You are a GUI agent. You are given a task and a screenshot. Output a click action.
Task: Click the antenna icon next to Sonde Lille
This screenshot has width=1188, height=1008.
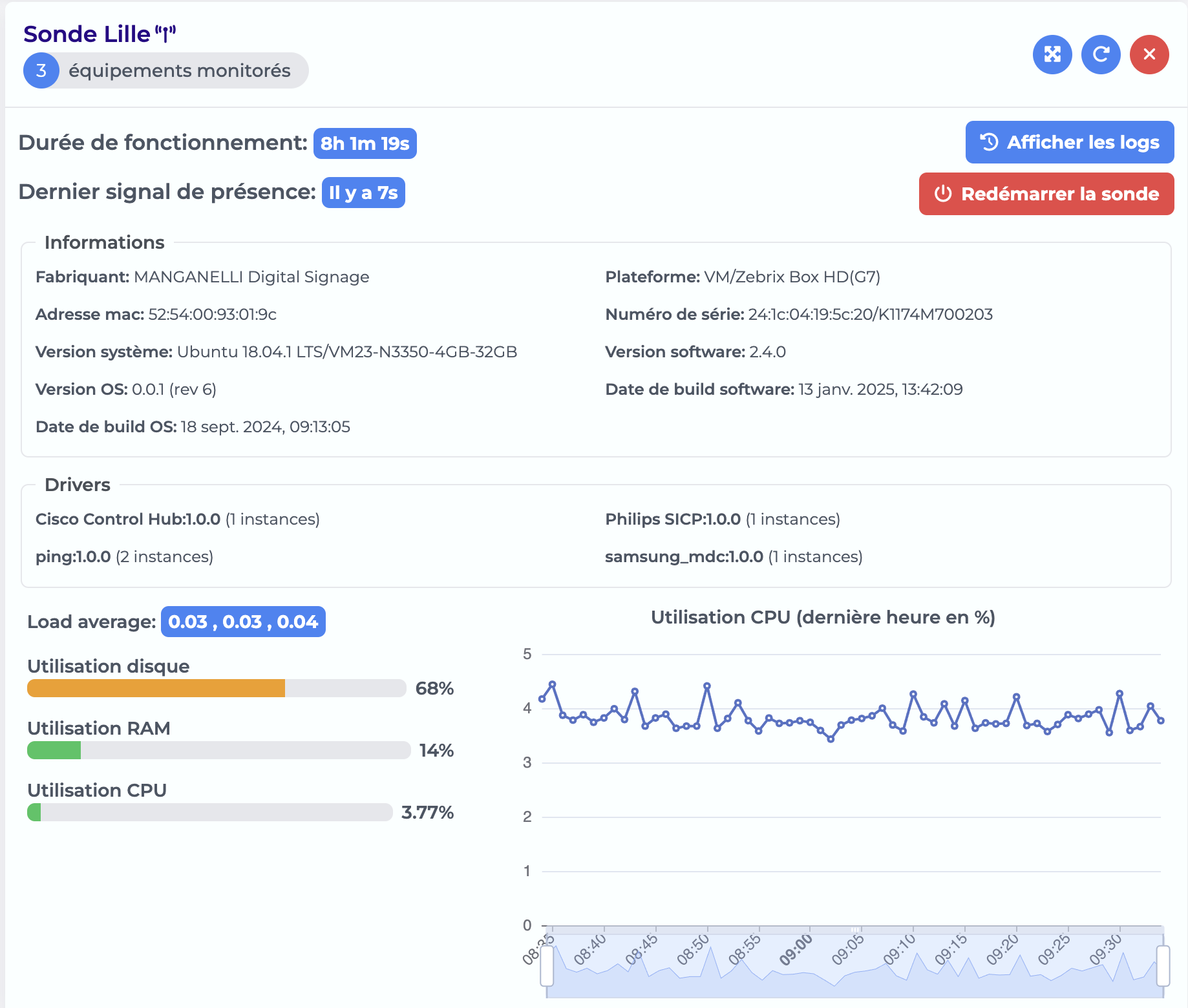[165, 34]
